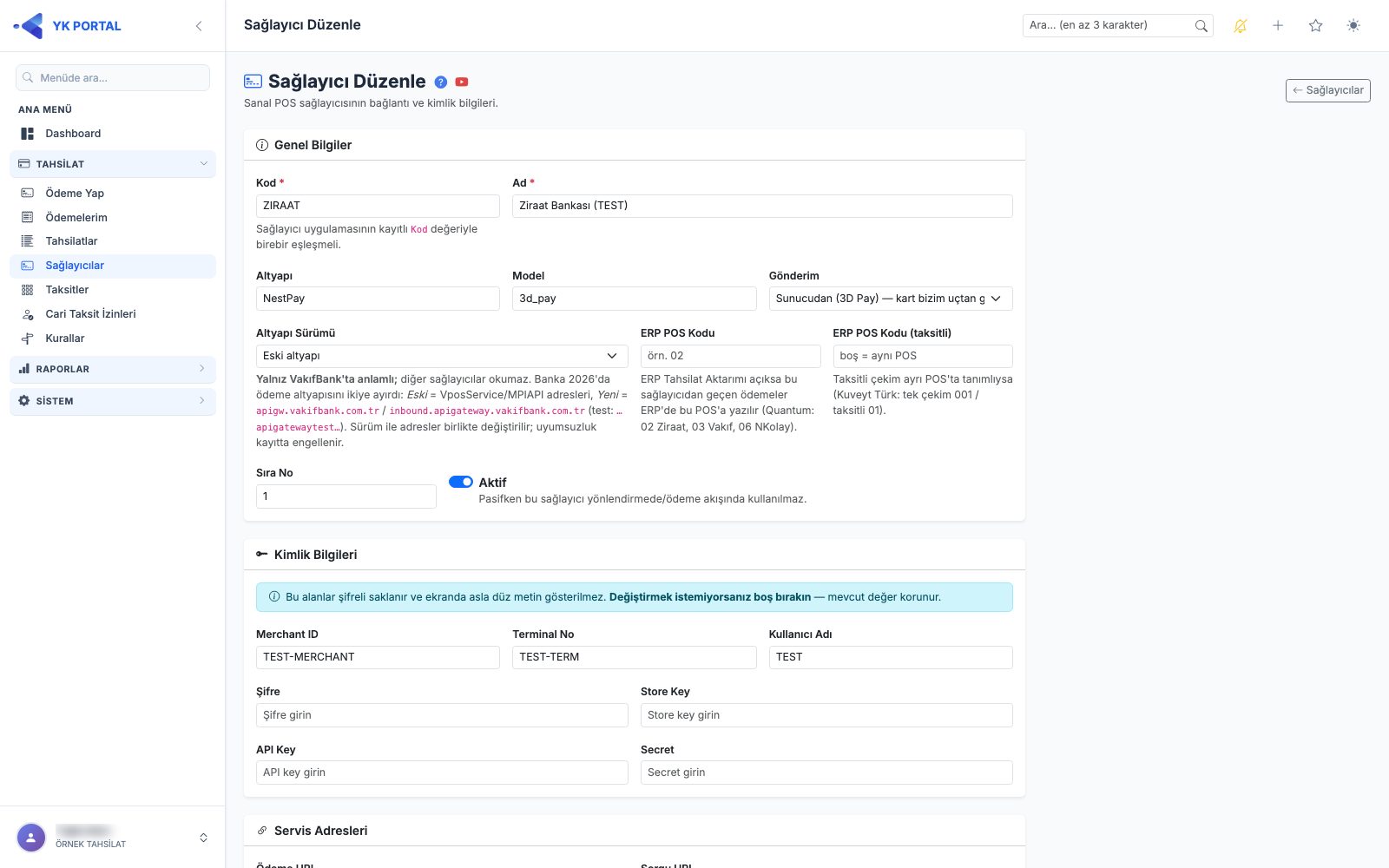Click the Sağlayıcılar back button

[1327, 90]
